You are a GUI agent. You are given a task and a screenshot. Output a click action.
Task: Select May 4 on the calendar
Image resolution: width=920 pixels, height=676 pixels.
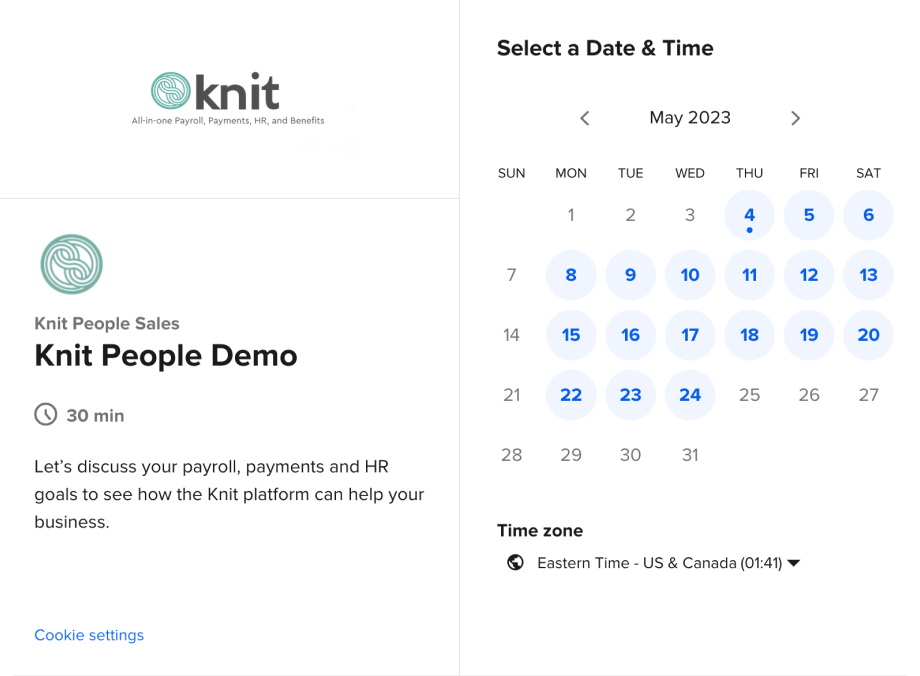[749, 215]
